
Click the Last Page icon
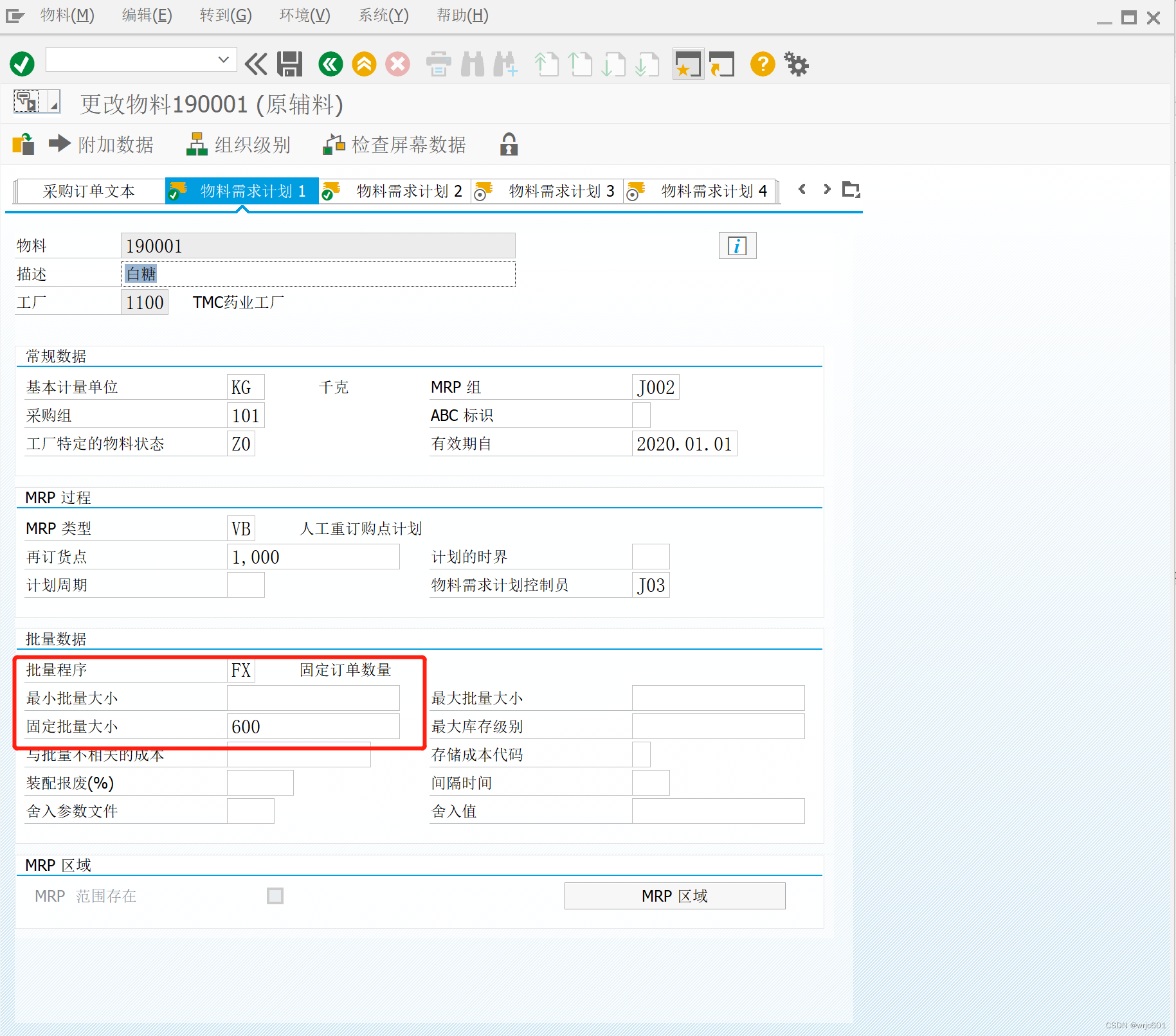click(x=647, y=64)
